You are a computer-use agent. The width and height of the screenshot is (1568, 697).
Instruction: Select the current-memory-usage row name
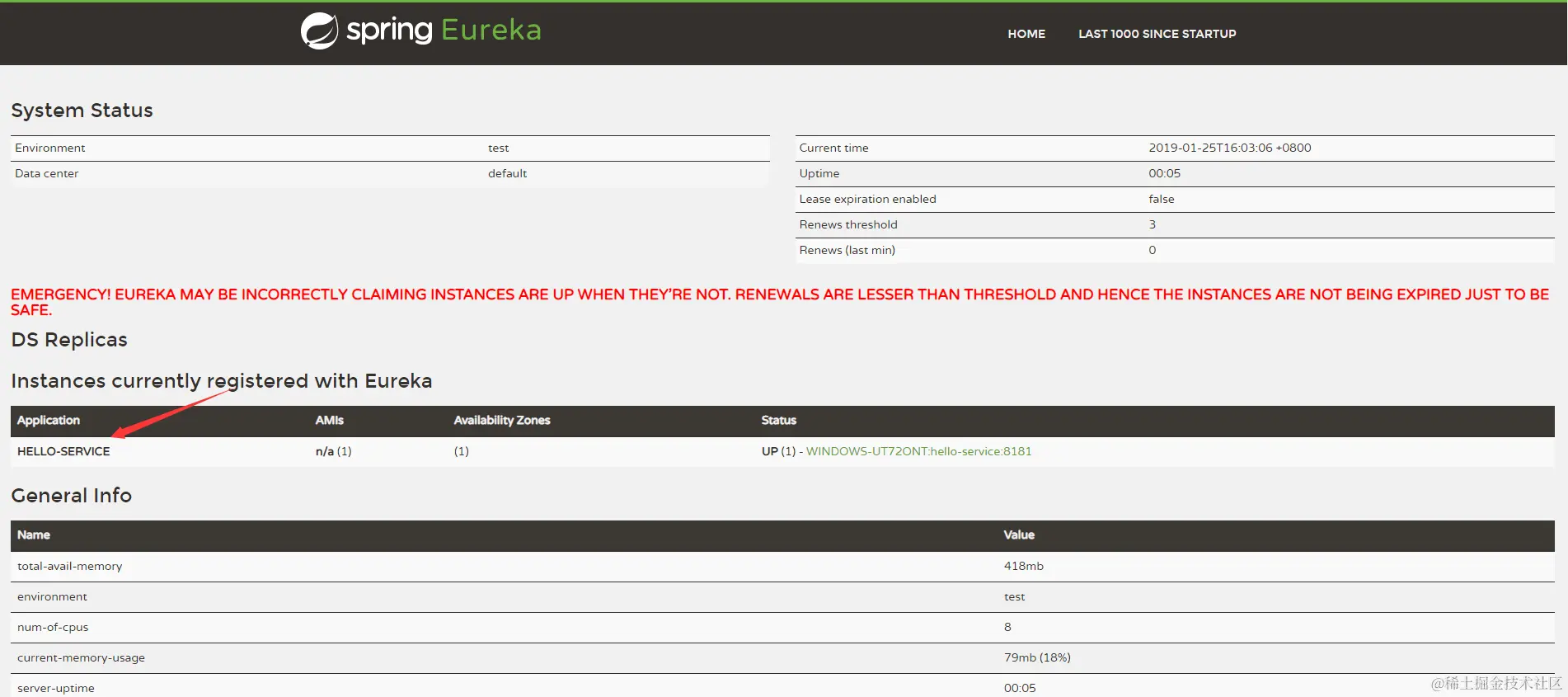point(81,657)
